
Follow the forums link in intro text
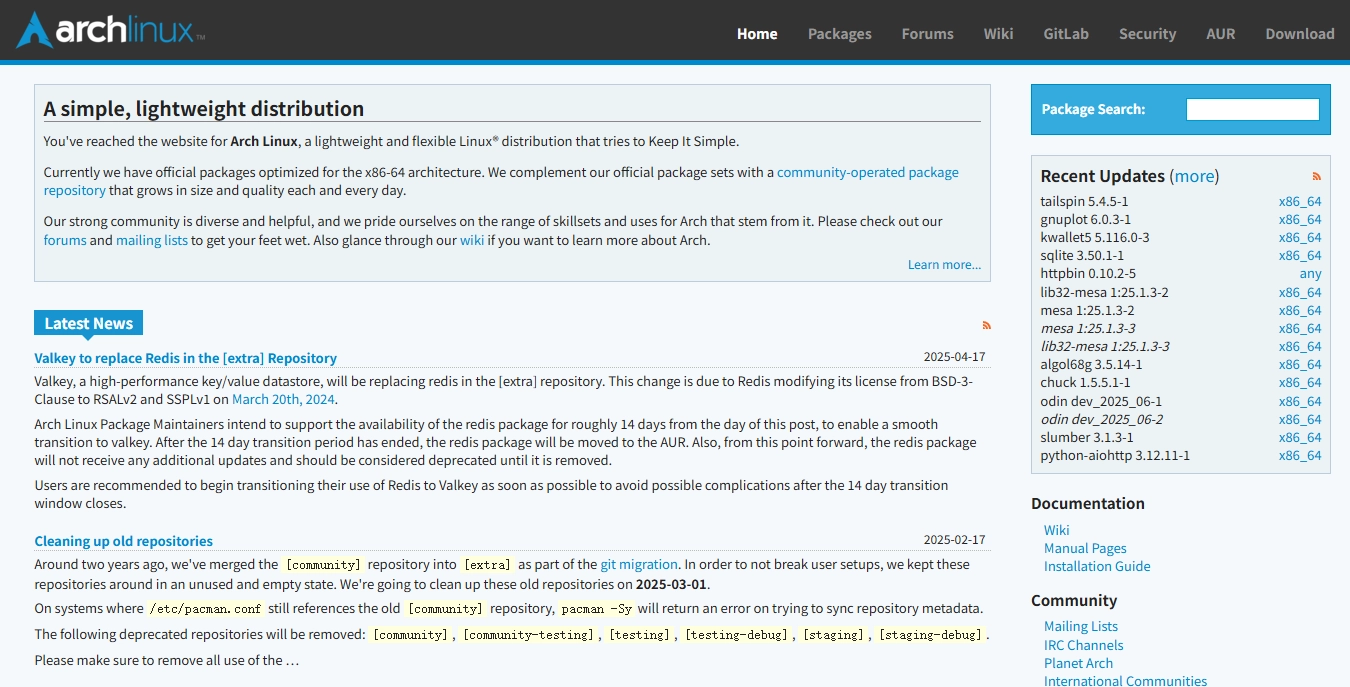pos(65,240)
